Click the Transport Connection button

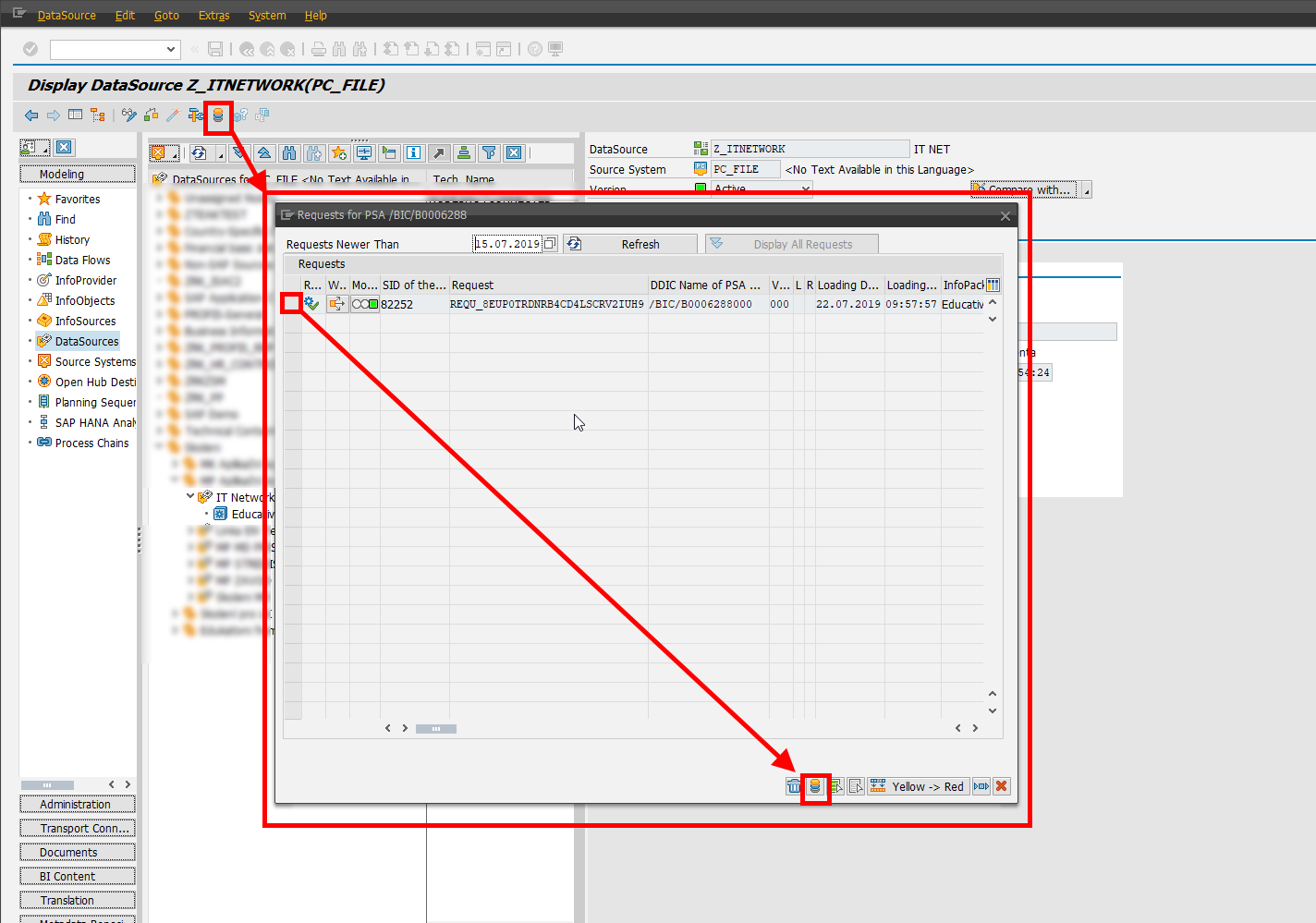tap(78, 828)
